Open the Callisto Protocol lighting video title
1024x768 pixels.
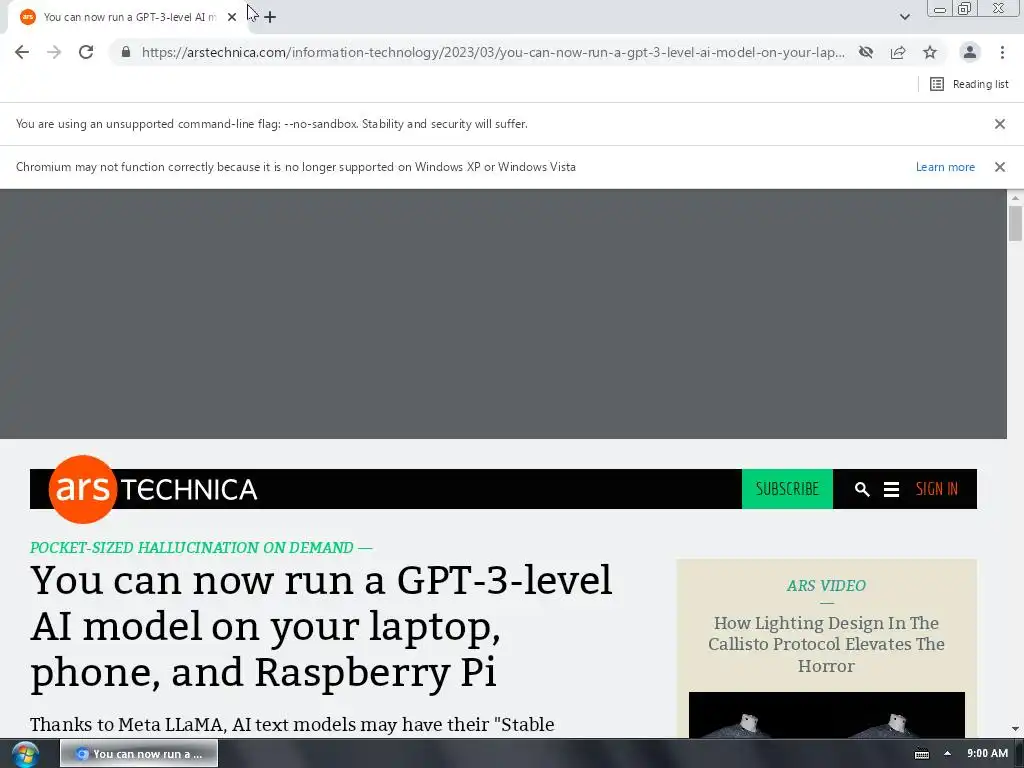(x=826, y=645)
